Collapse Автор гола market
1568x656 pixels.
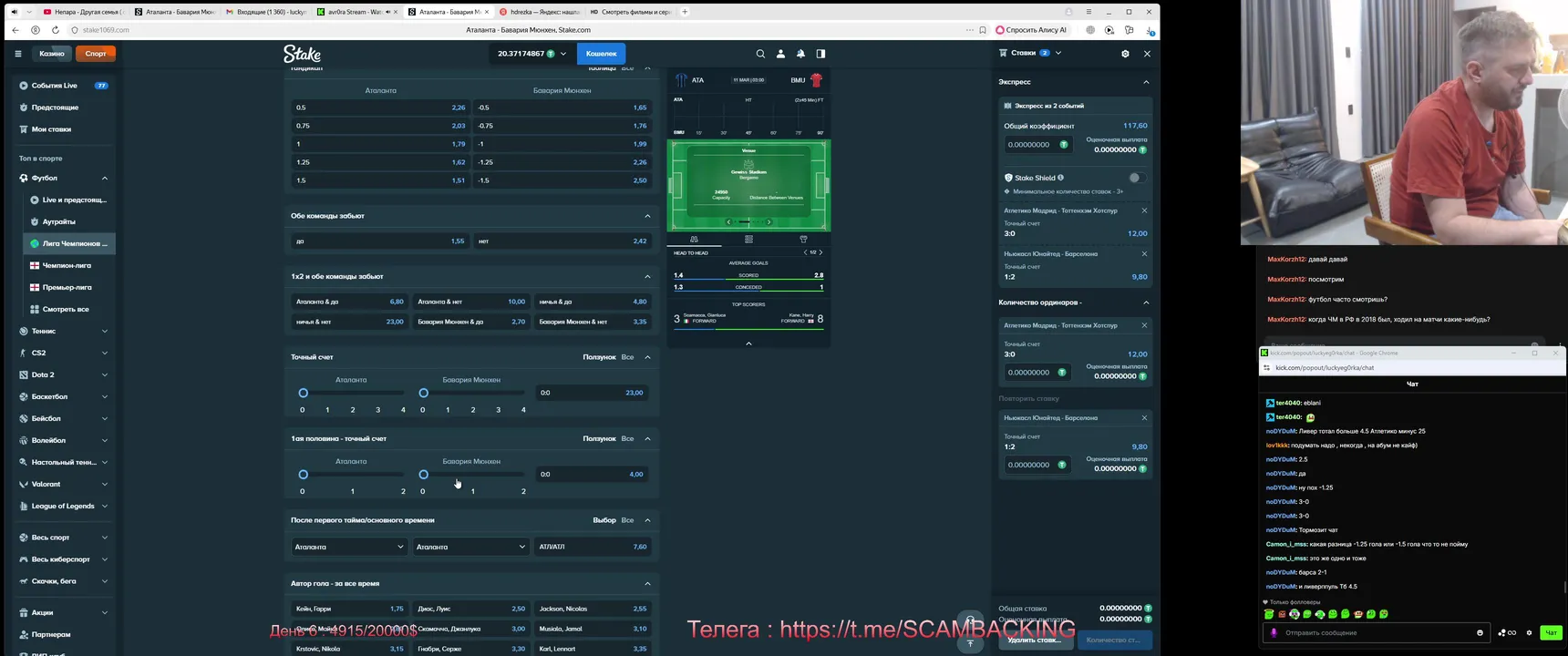(647, 583)
